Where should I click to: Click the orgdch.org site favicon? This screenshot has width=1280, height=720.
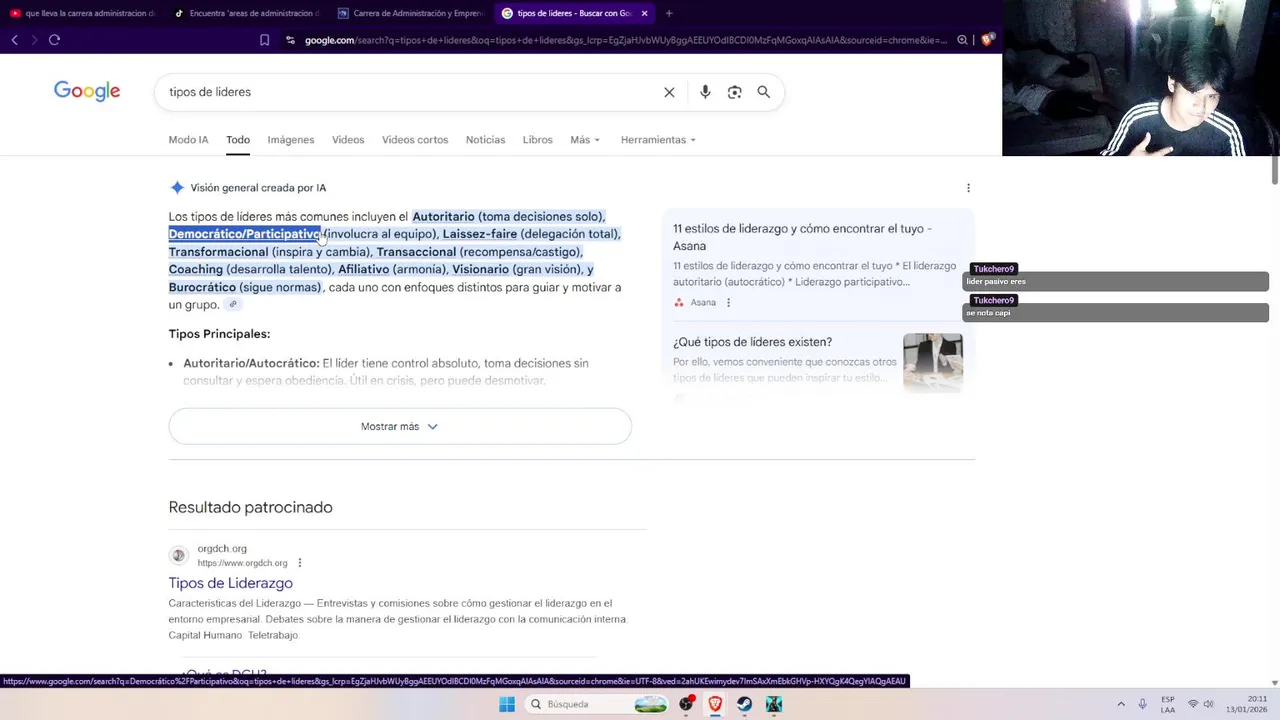click(178, 555)
